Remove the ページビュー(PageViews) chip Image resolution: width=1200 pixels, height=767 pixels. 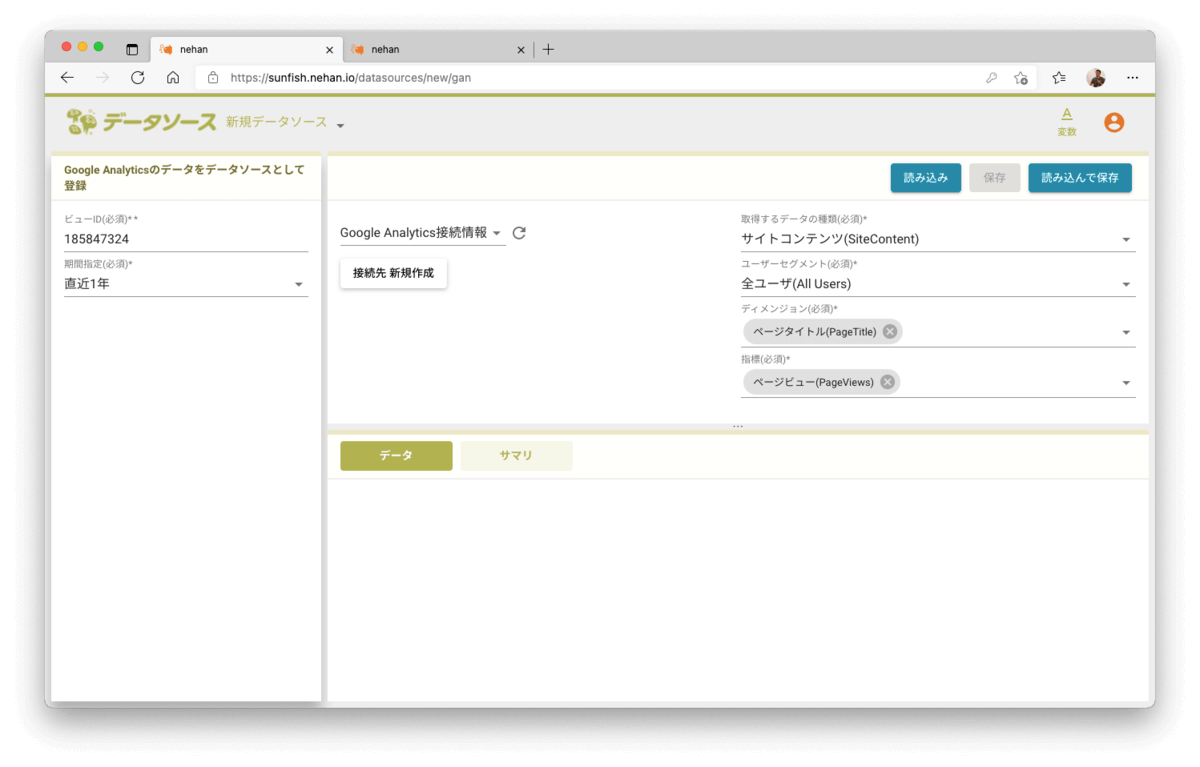887,382
